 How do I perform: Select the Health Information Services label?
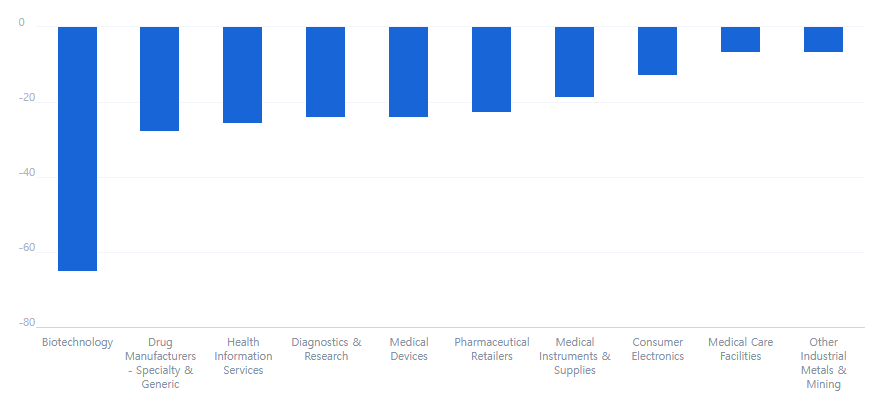[x=243, y=356]
